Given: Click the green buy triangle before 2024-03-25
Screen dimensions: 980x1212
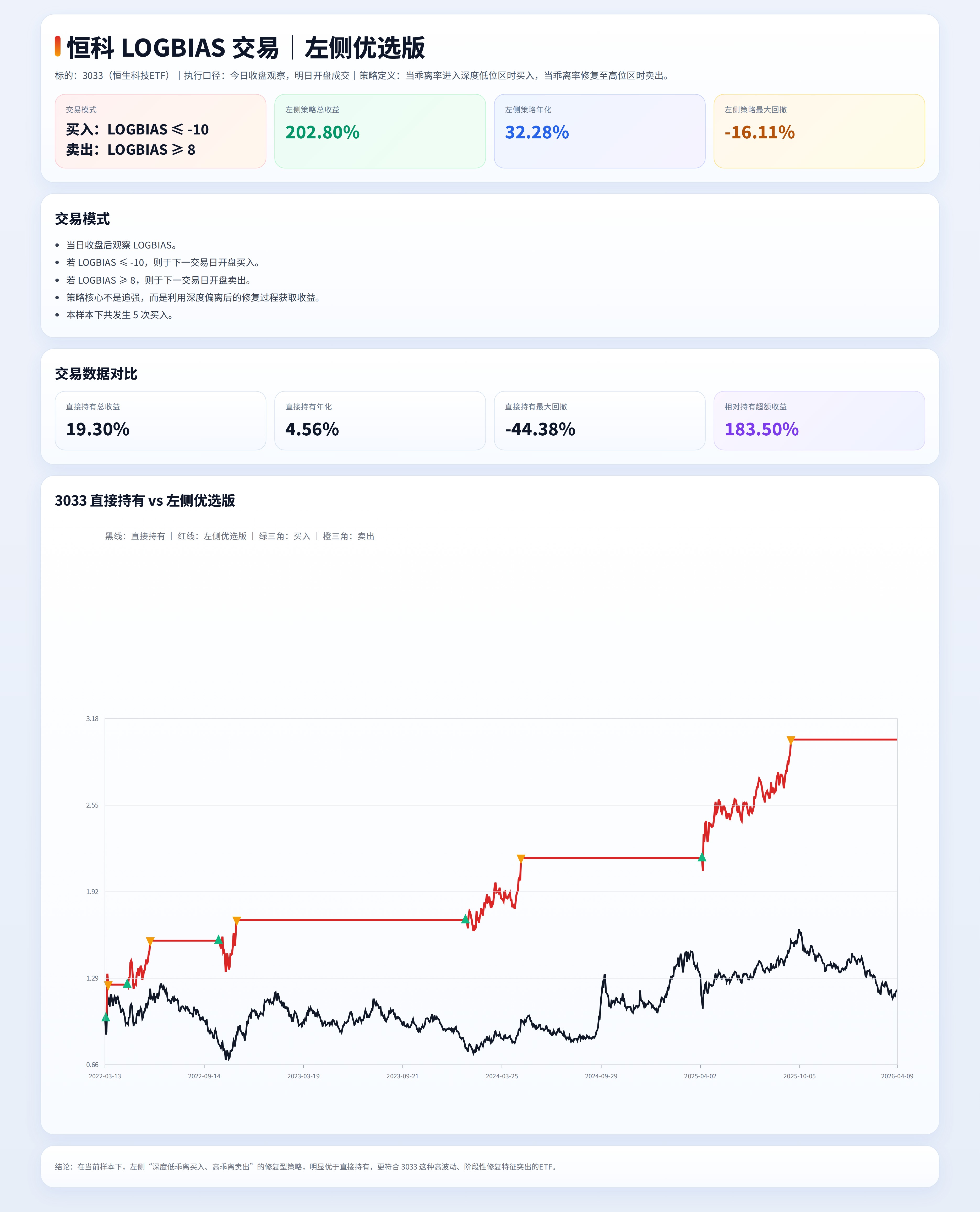Looking at the screenshot, I should click(465, 919).
